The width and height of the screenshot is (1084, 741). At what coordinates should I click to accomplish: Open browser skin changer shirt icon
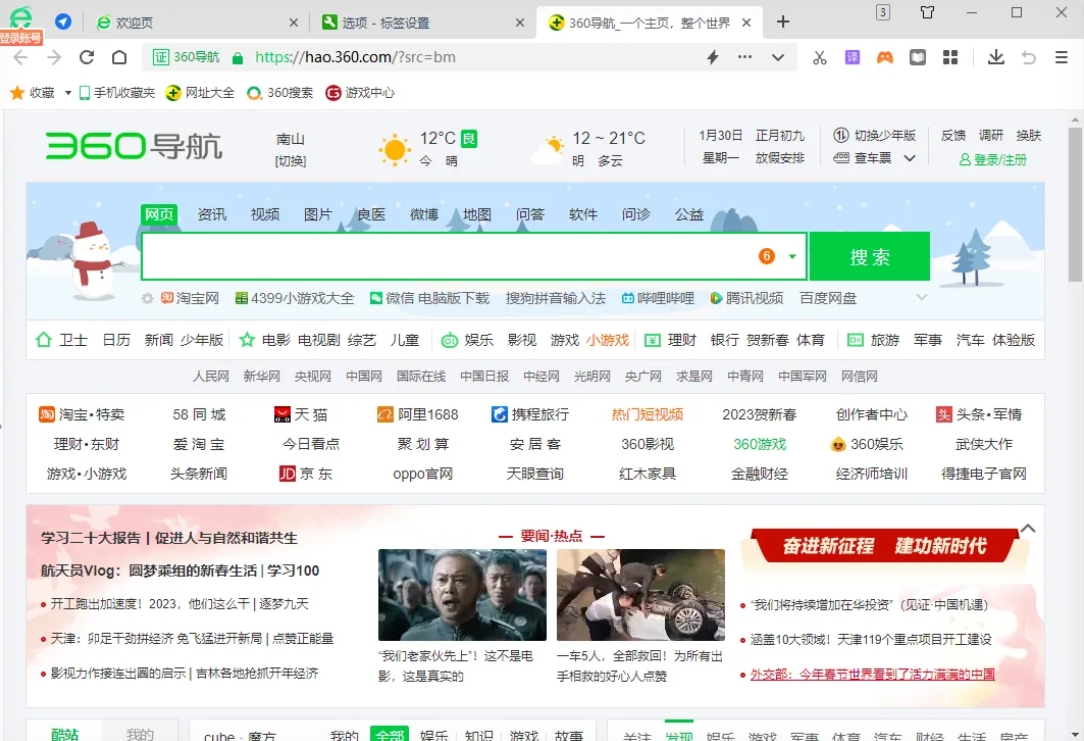(927, 13)
